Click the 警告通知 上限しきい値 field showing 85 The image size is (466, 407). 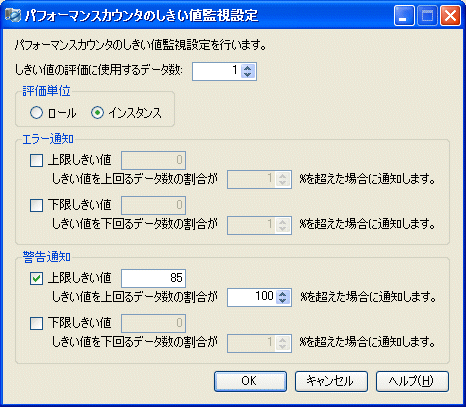coord(153,278)
